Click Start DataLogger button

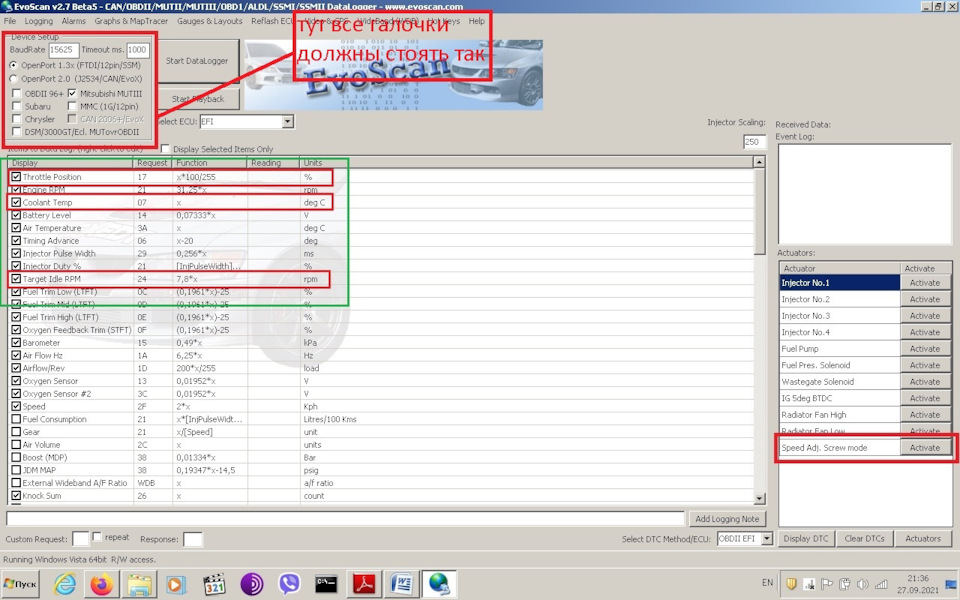(x=197, y=61)
